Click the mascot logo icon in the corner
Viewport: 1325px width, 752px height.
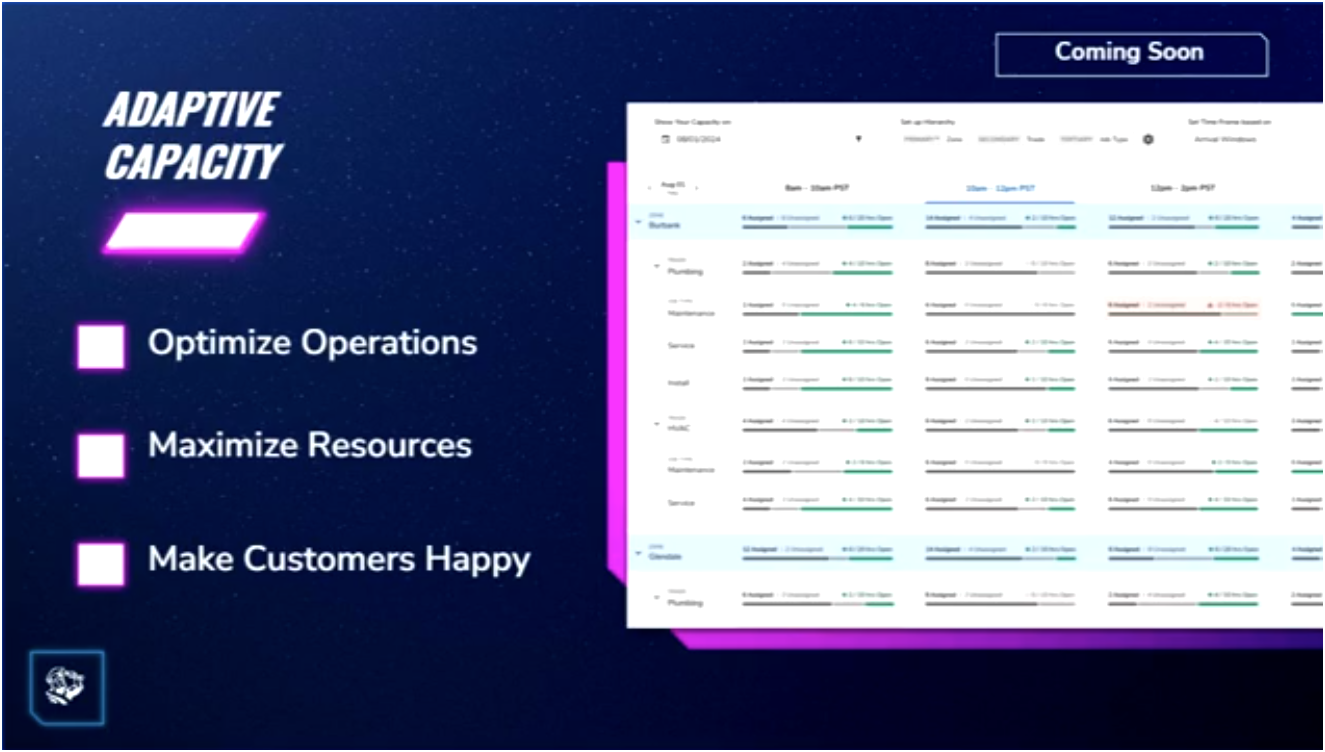(x=66, y=686)
